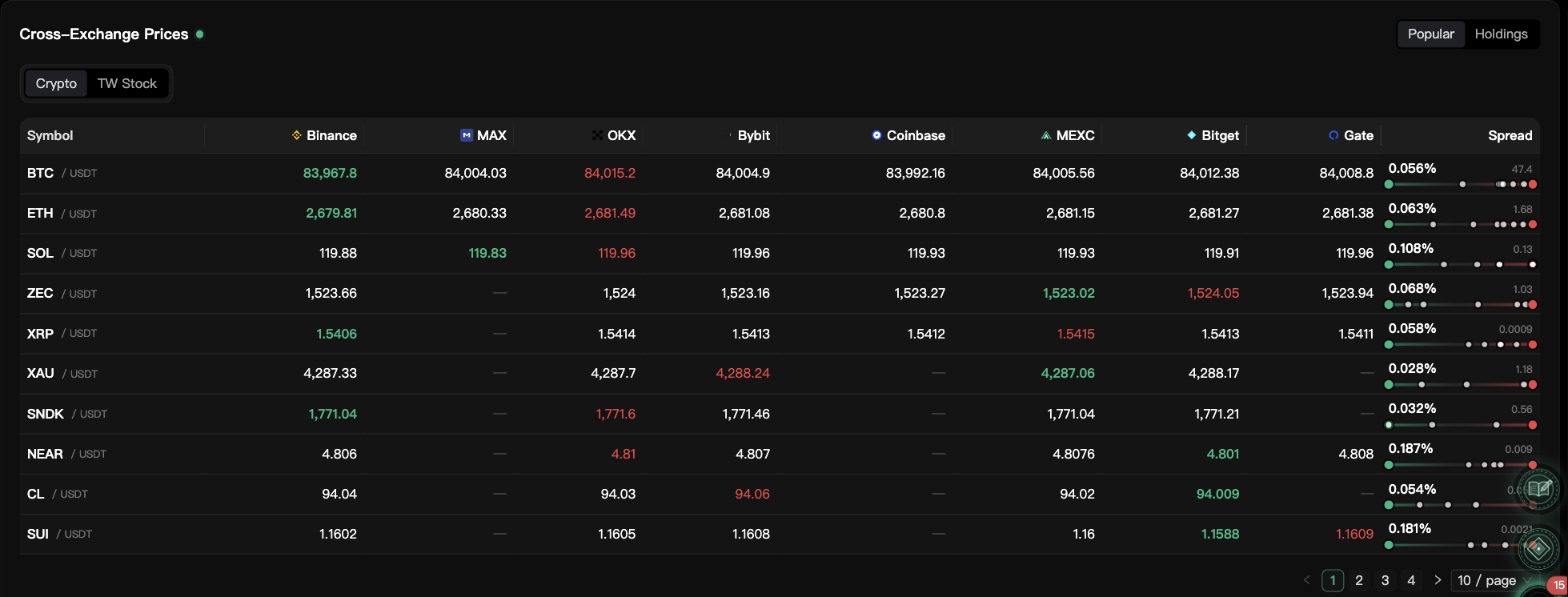This screenshot has height=597, width=1568.
Task: Go to the next page with the right arrow
Action: [1437, 580]
